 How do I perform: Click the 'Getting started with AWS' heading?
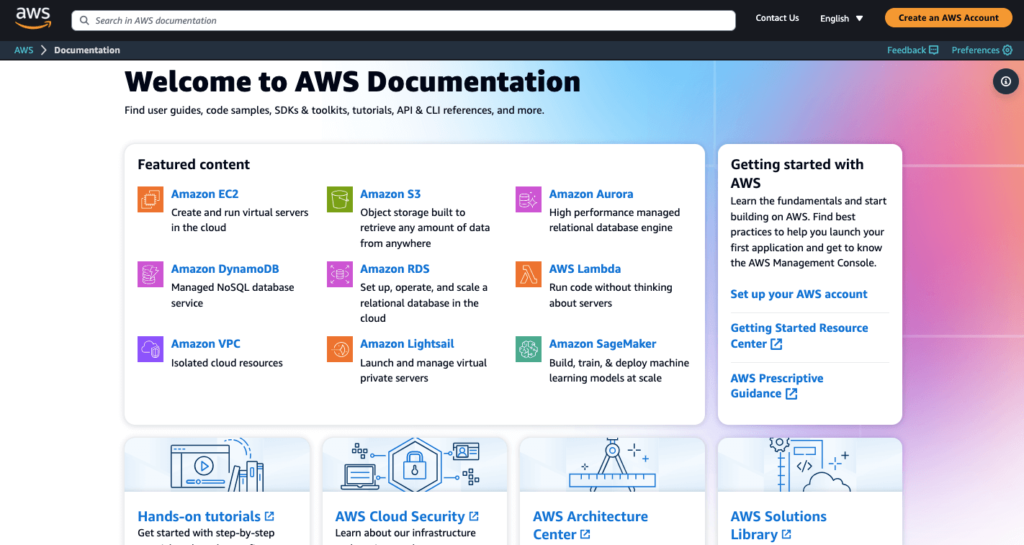click(x=797, y=174)
